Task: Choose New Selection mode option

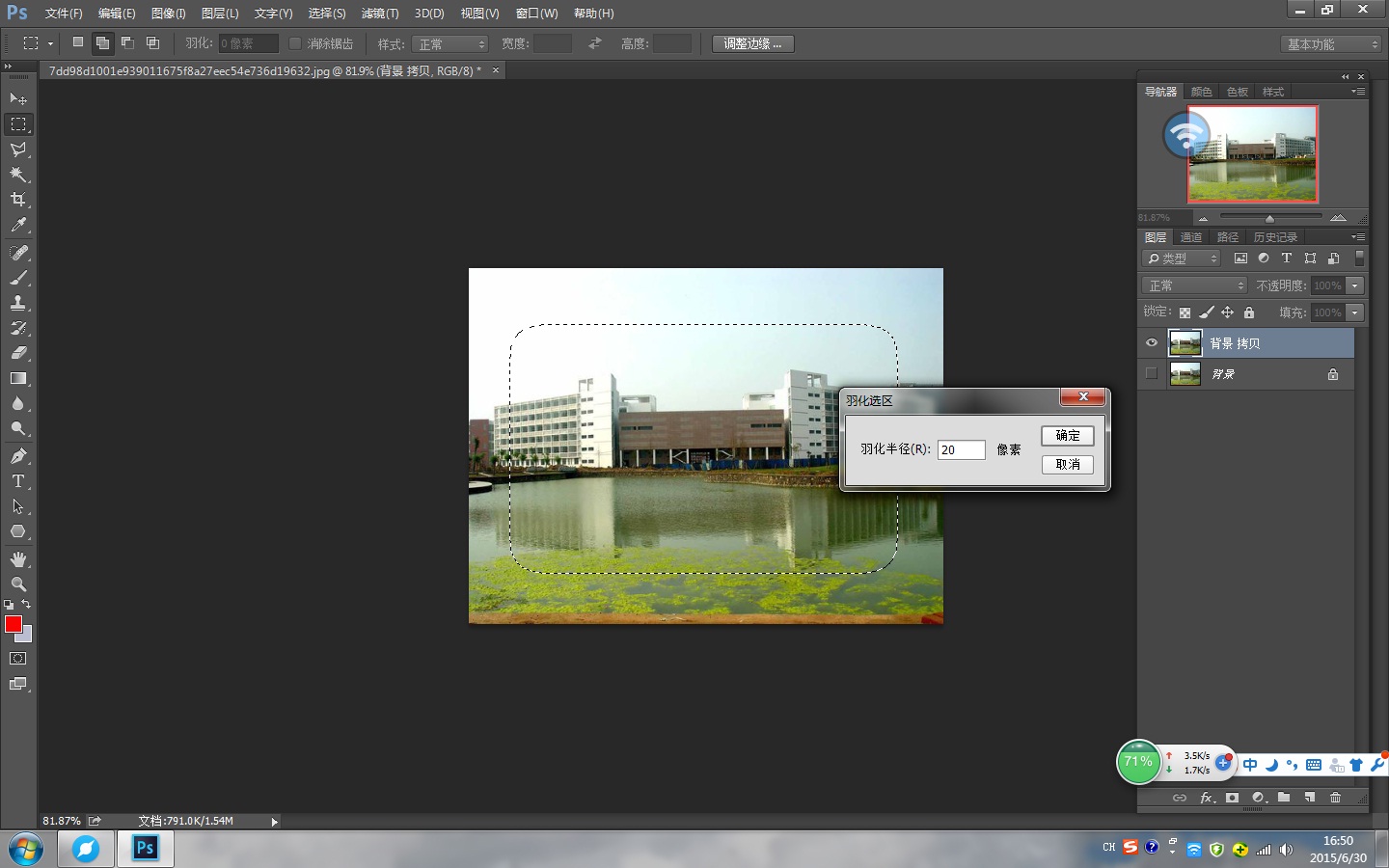Action: (x=78, y=43)
